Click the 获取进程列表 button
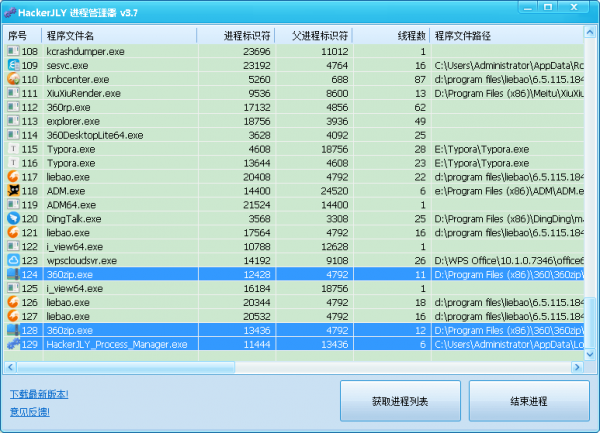The height and width of the screenshot is (433, 600). point(400,401)
